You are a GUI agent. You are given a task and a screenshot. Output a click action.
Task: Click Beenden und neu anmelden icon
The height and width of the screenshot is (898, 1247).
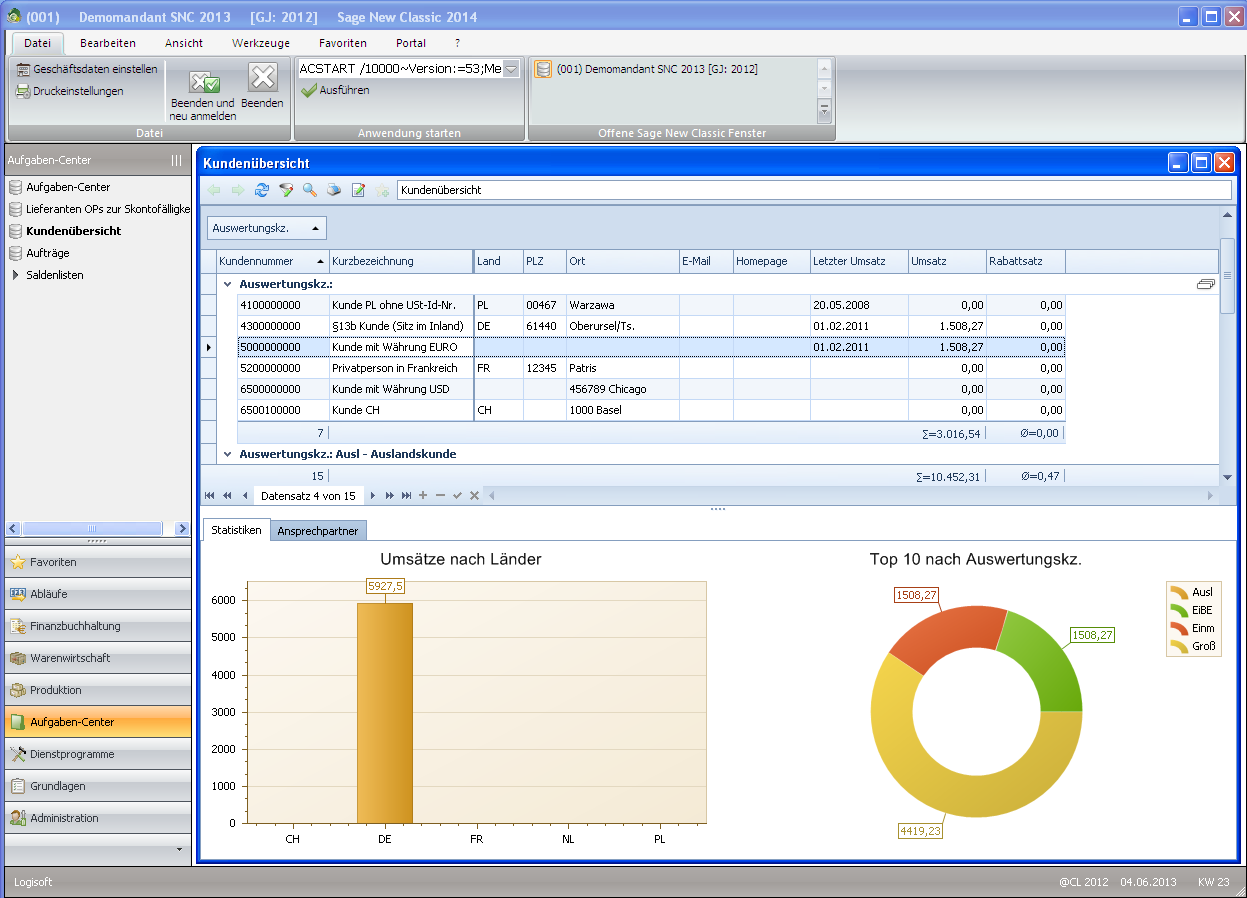(x=204, y=82)
